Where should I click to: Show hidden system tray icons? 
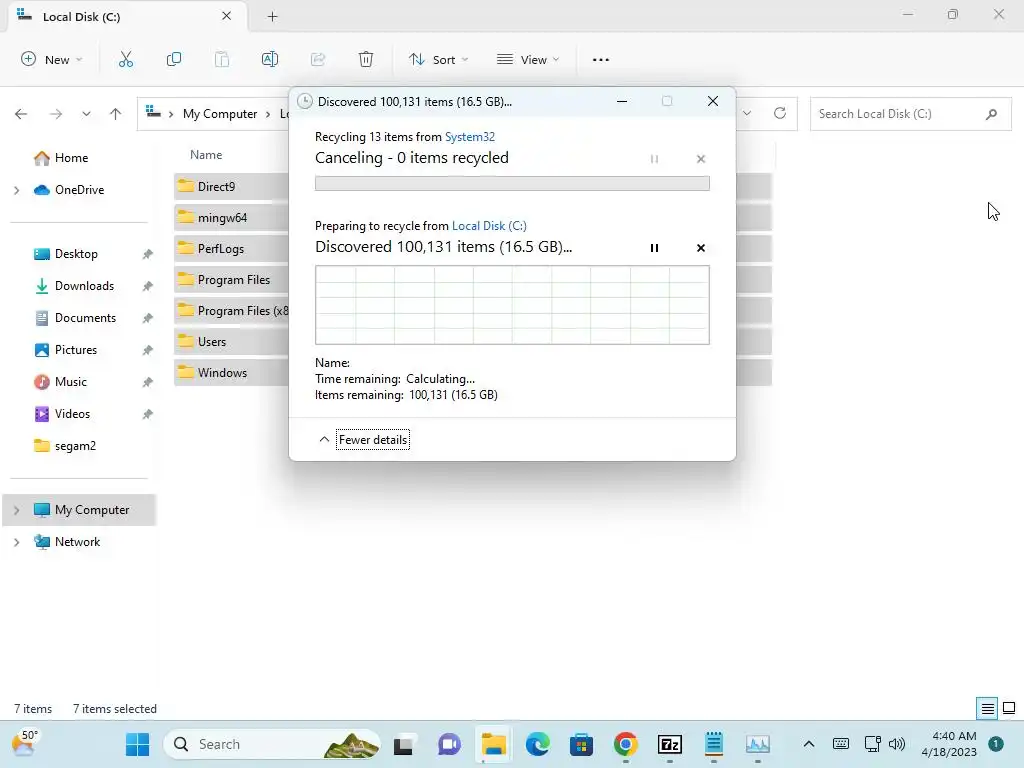point(808,744)
